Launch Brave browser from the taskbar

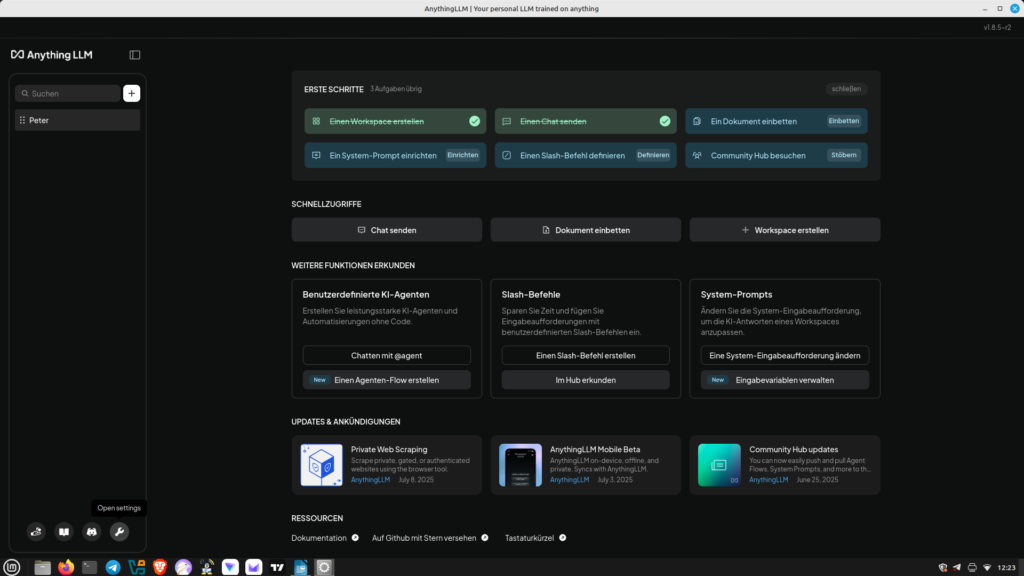[160, 567]
